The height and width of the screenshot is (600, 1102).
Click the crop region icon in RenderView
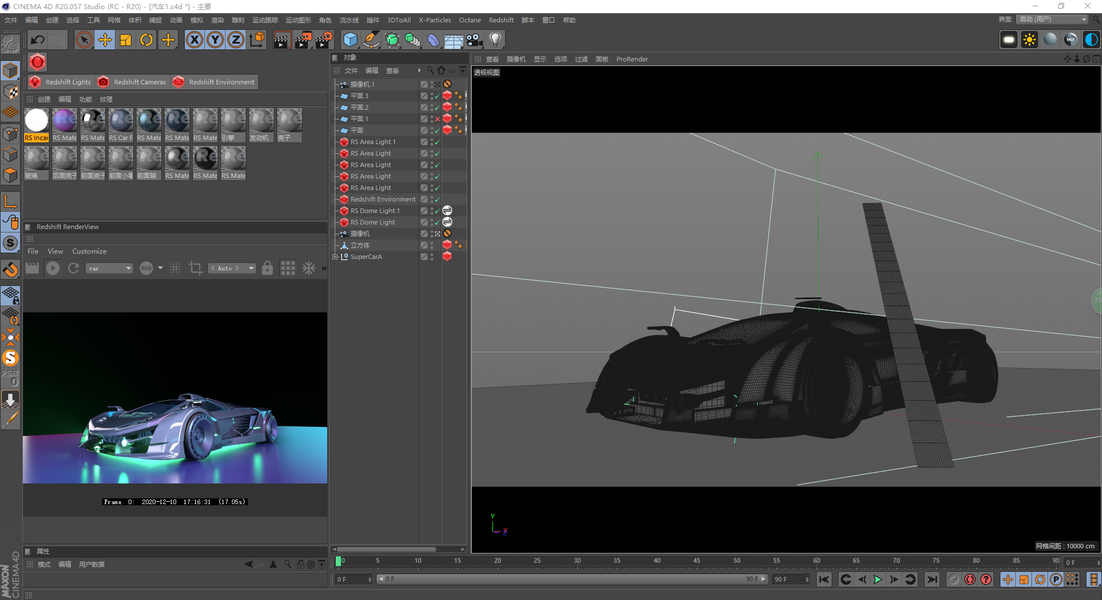click(195, 268)
